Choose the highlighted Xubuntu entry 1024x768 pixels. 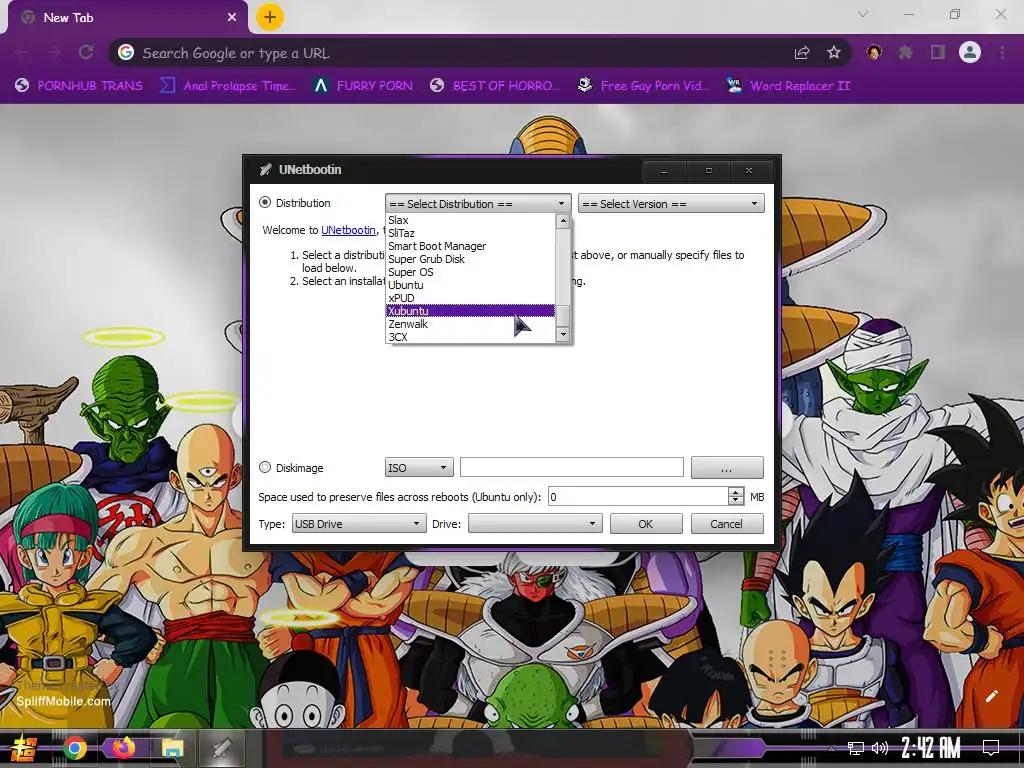[x=470, y=311]
